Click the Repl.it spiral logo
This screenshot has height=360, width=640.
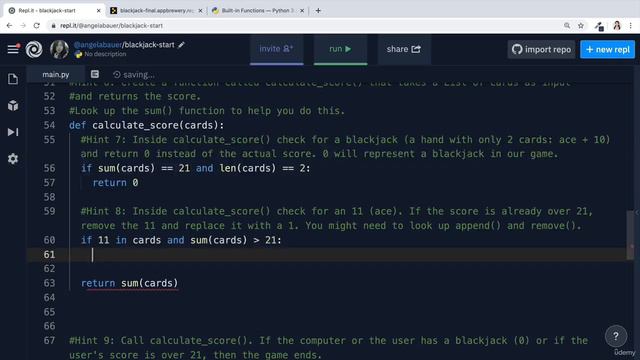tap(34, 49)
